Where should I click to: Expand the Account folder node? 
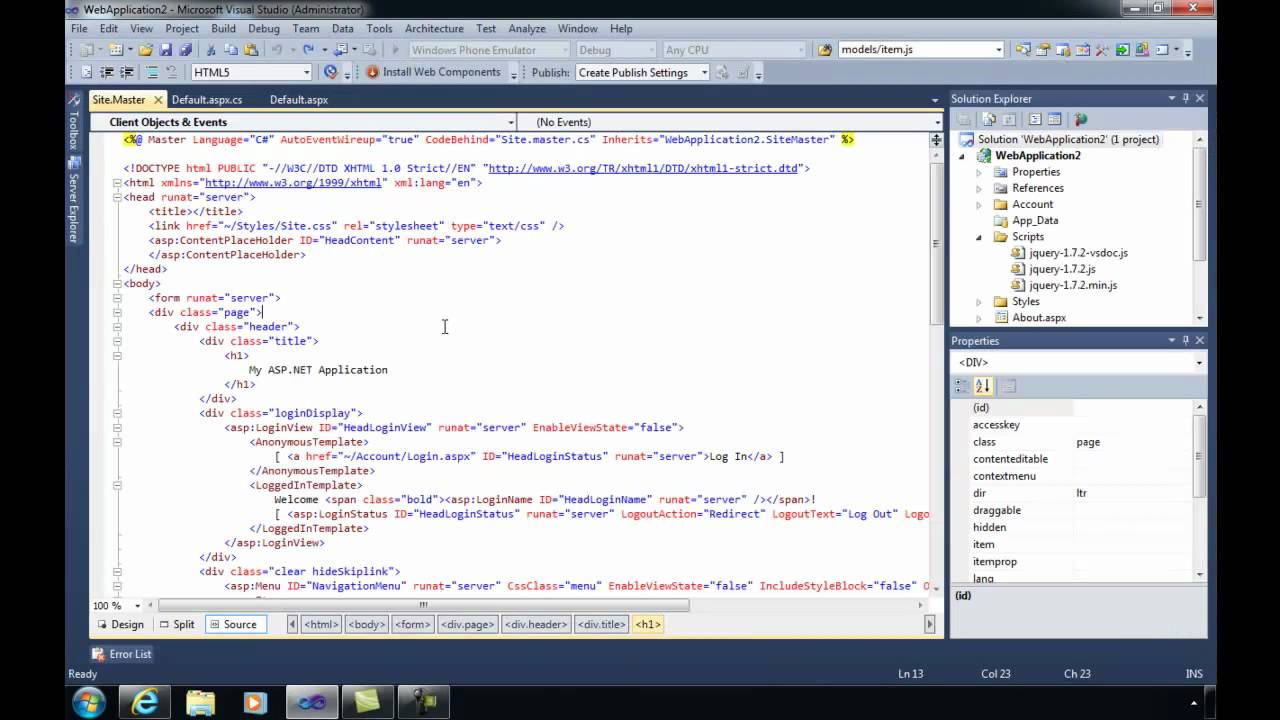click(979, 204)
